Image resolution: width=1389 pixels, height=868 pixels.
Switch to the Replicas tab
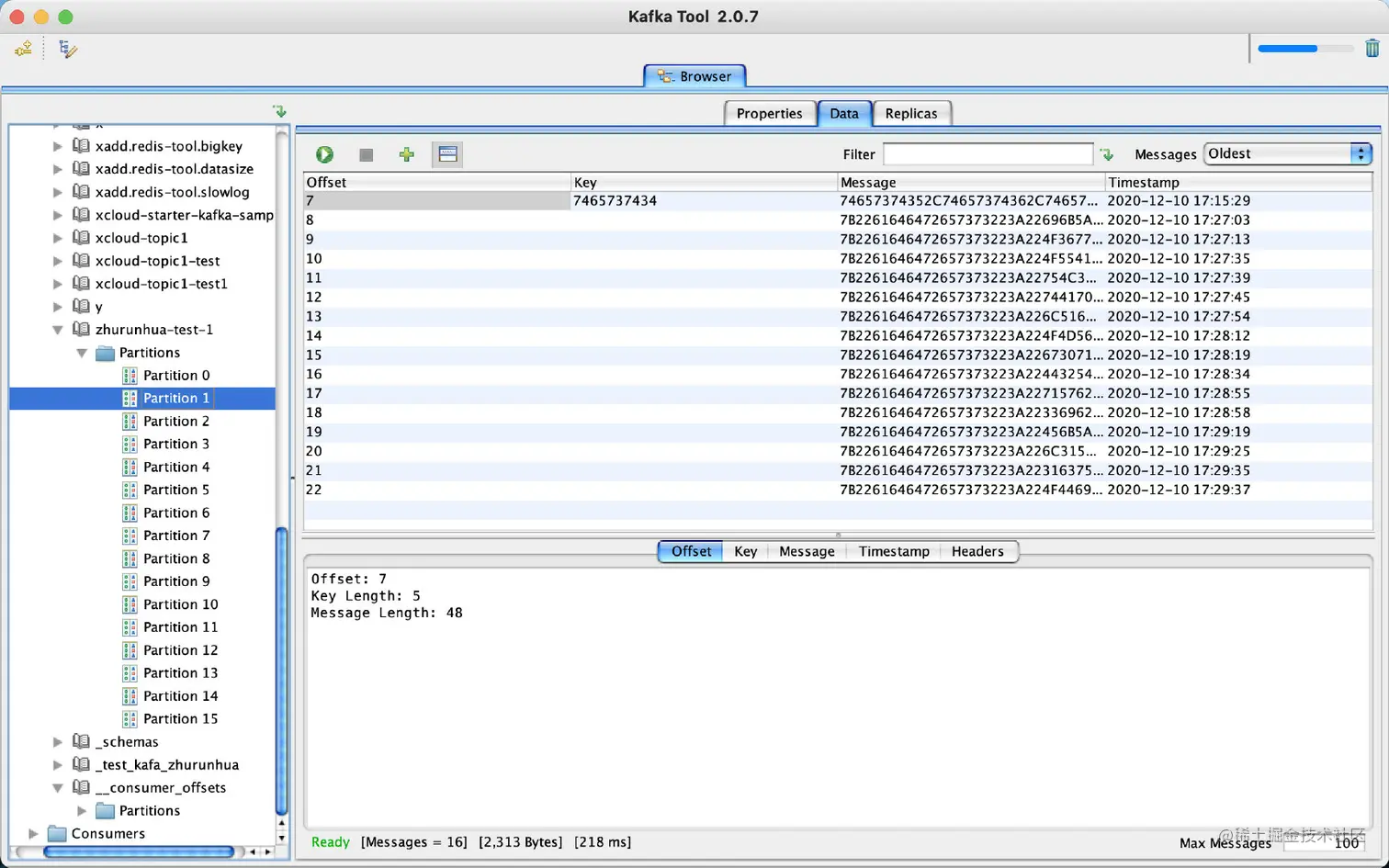[x=911, y=113]
